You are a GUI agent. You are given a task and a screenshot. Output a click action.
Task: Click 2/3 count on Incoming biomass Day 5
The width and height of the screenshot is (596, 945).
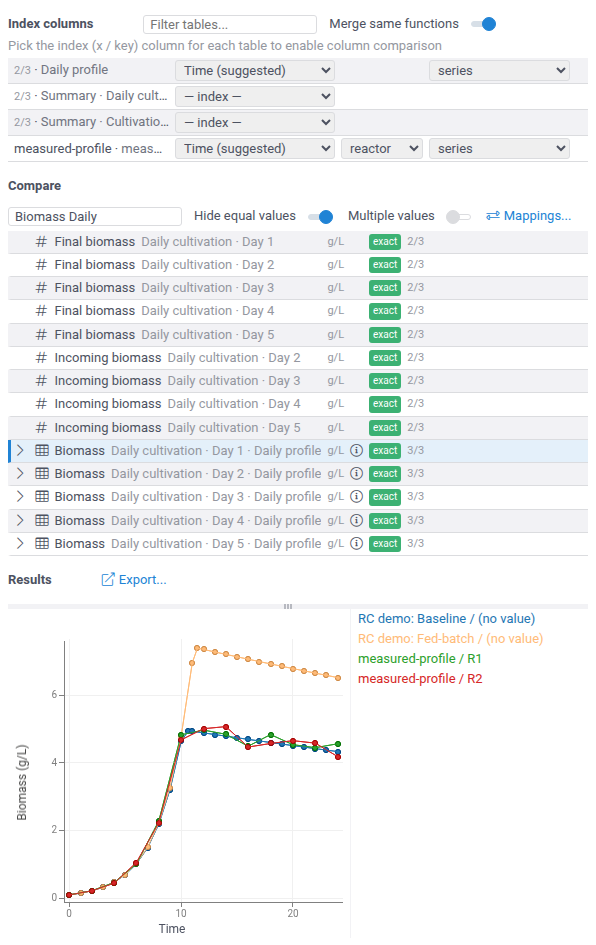pyautogui.click(x=415, y=427)
